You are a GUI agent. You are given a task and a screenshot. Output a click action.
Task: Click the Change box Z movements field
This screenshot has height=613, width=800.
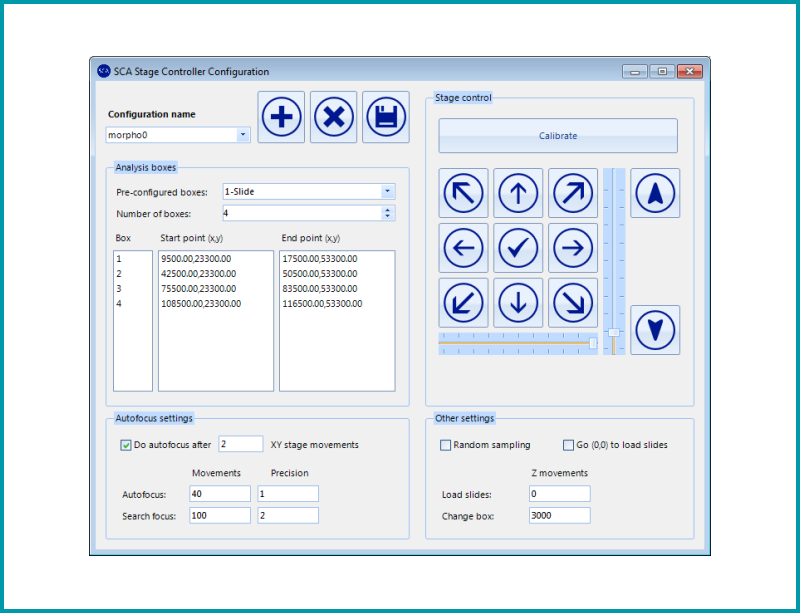[560, 515]
